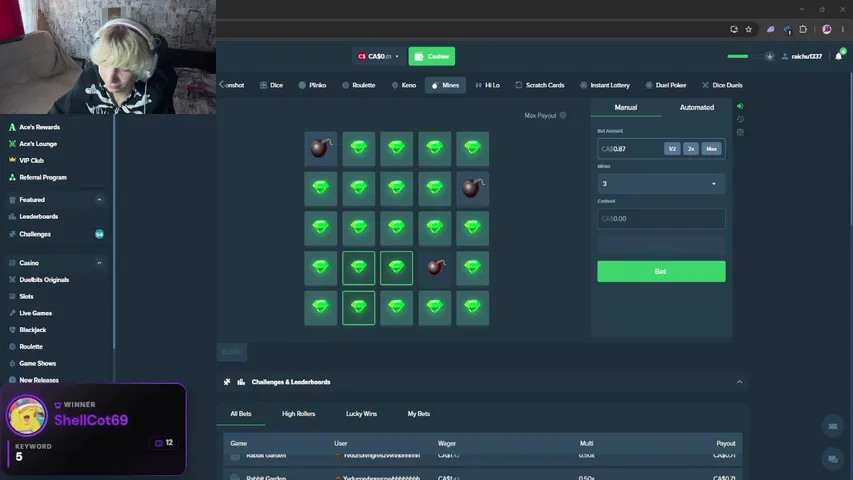Toggle sound icon beside bet panel
853x480 pixels.
point(740,106)
